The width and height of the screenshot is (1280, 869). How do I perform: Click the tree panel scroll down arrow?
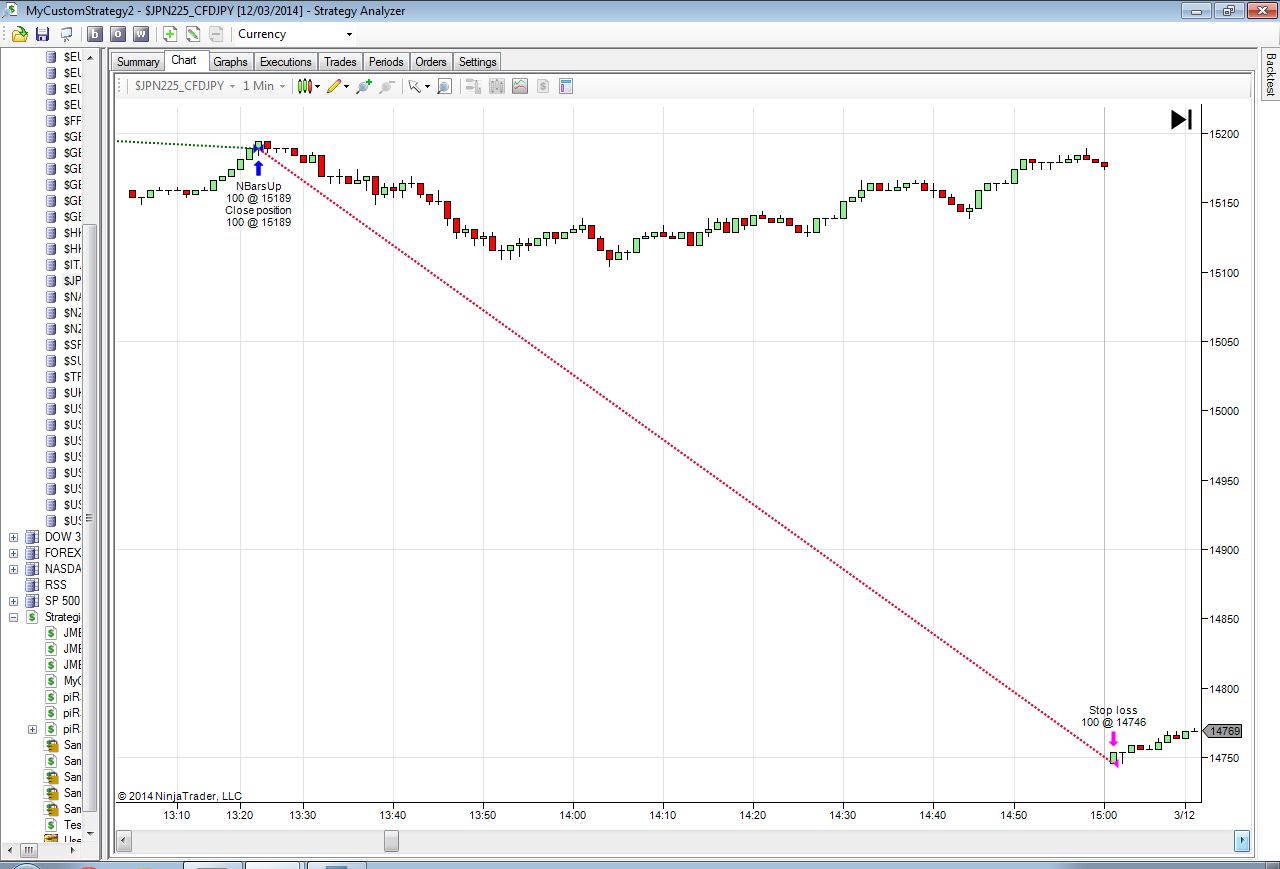91,833
